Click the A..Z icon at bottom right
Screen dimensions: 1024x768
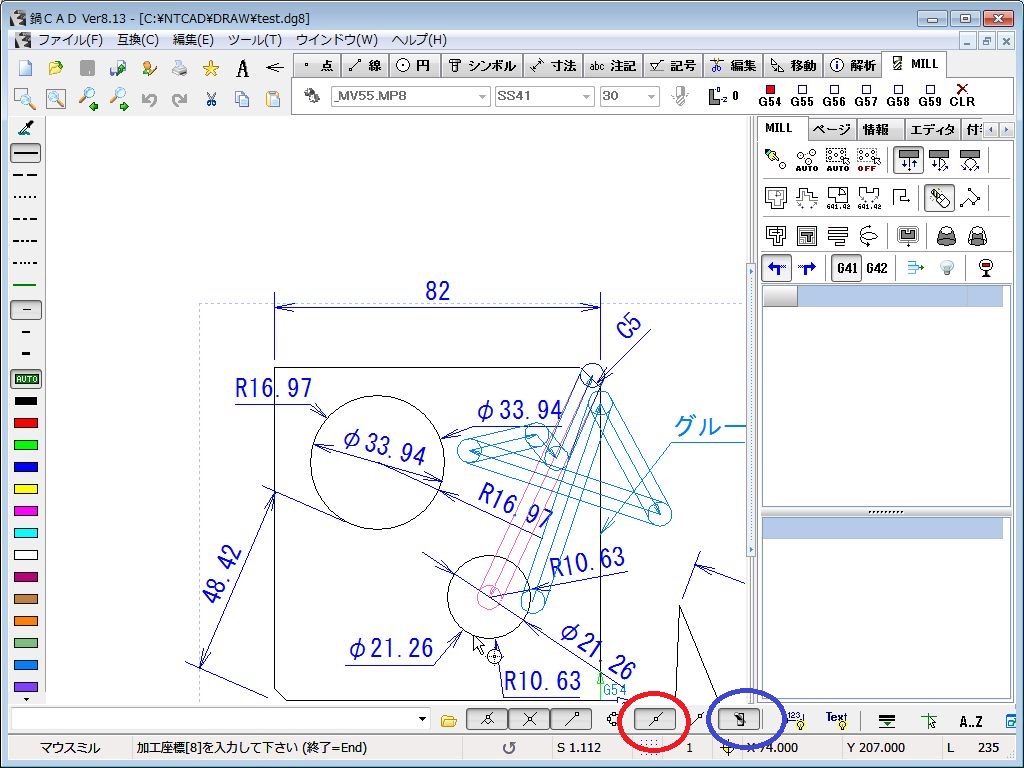click(970, 721)
